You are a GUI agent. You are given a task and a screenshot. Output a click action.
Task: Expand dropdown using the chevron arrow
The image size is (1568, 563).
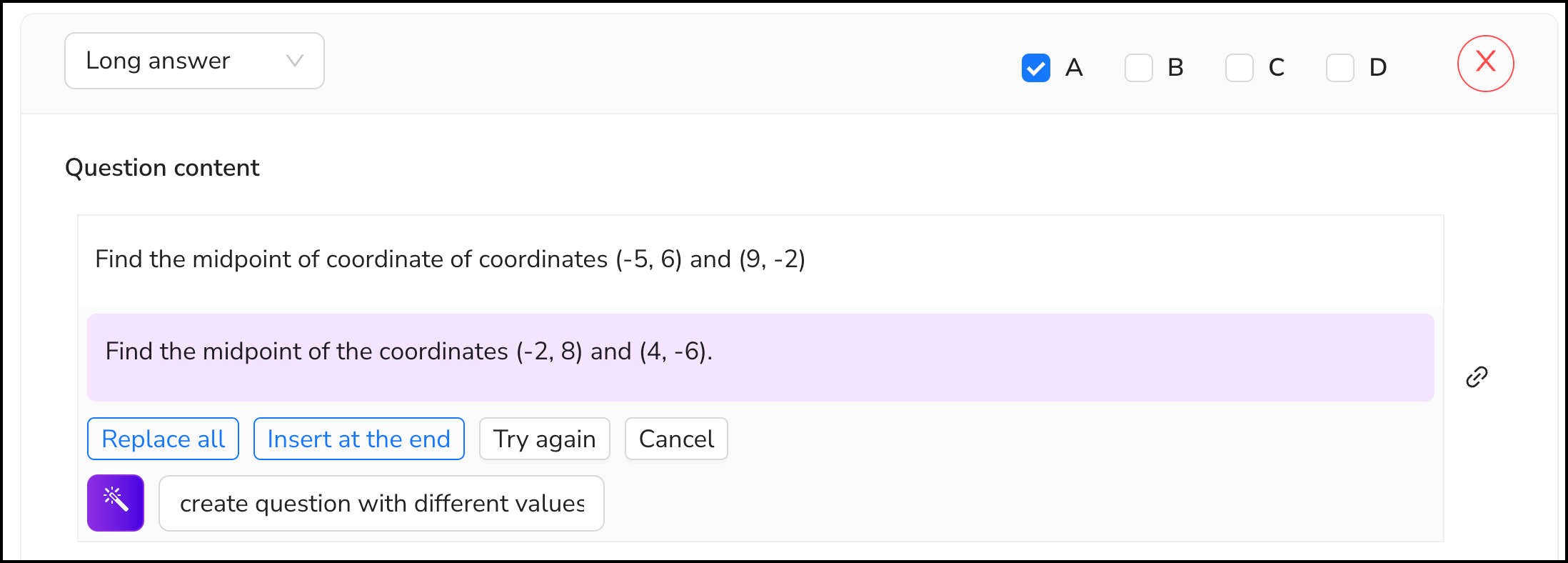[295, 61]
